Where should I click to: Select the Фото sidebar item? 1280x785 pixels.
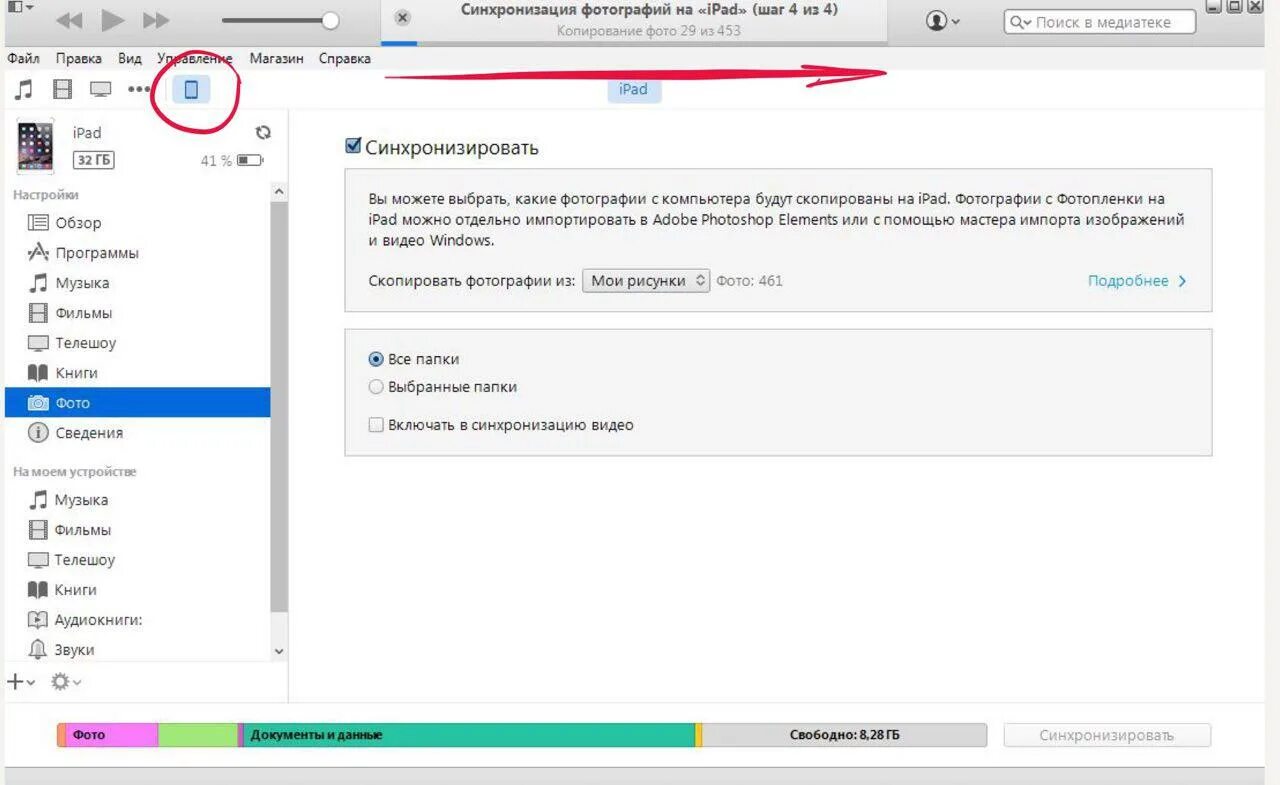(137, 403)
